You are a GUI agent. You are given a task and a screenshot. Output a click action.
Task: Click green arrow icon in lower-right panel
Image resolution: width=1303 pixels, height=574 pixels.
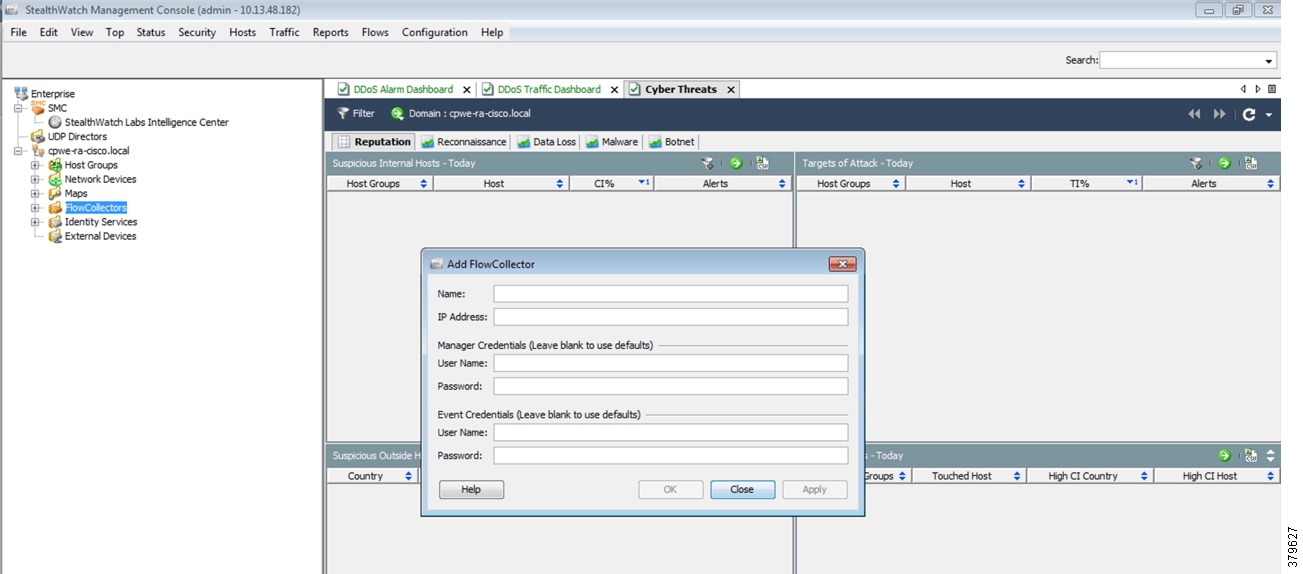tap(1224, 455)
